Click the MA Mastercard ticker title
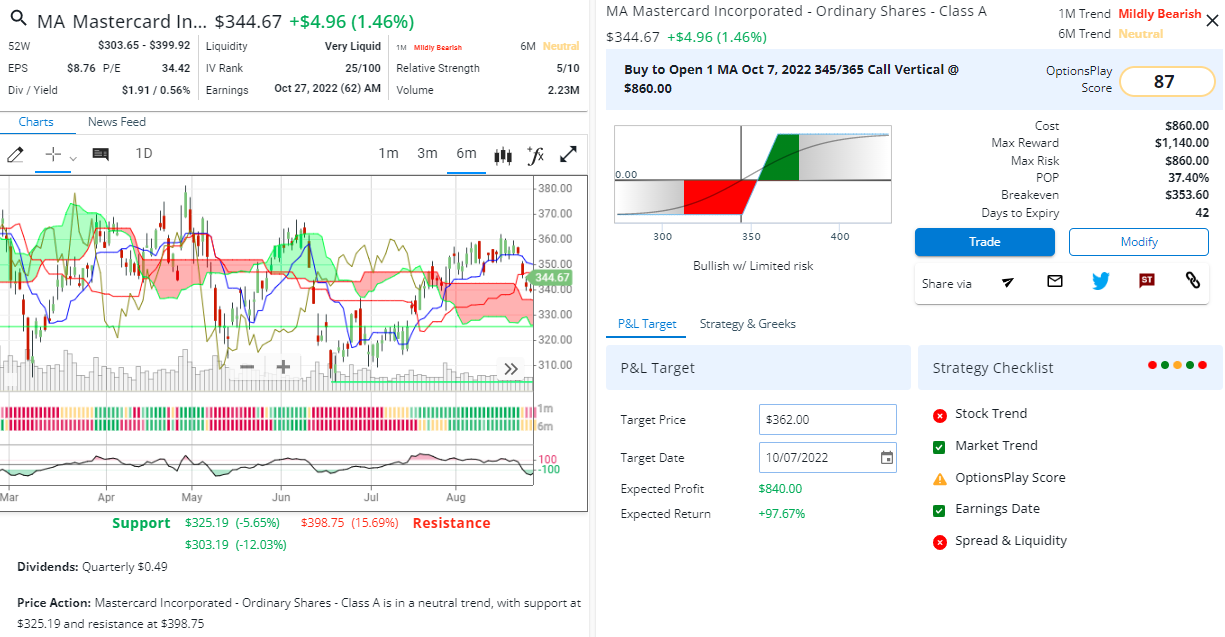The height and width of the screenshot is (637, 1225). tap(123, 21)
